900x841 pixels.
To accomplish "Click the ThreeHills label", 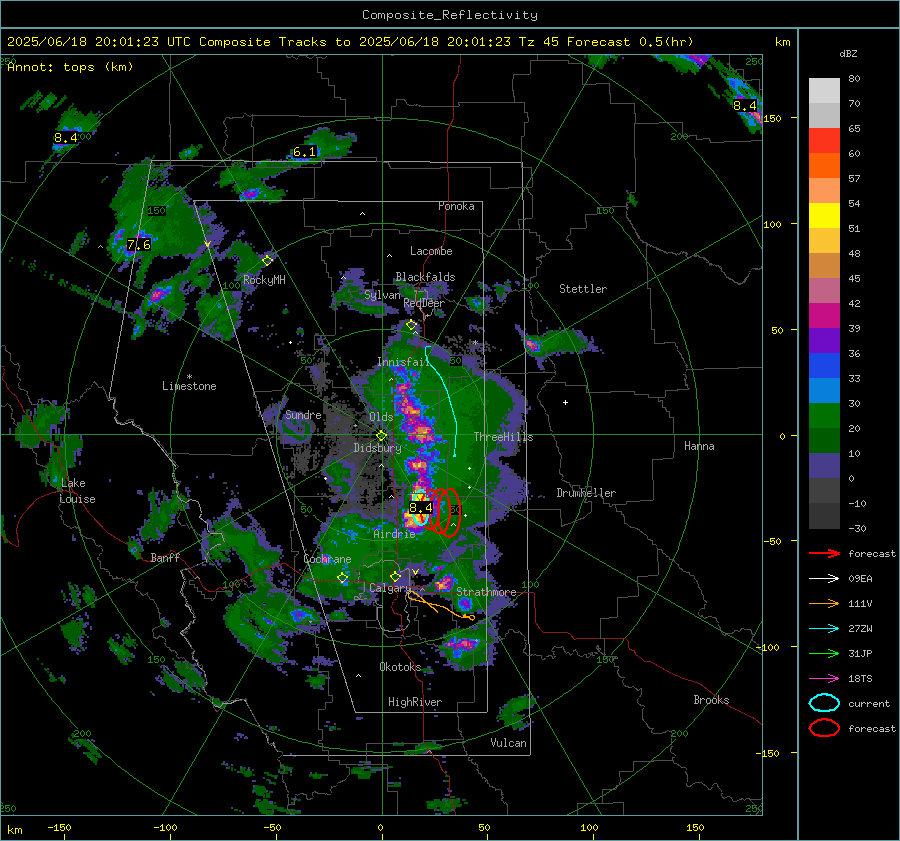I will (503, 437).
